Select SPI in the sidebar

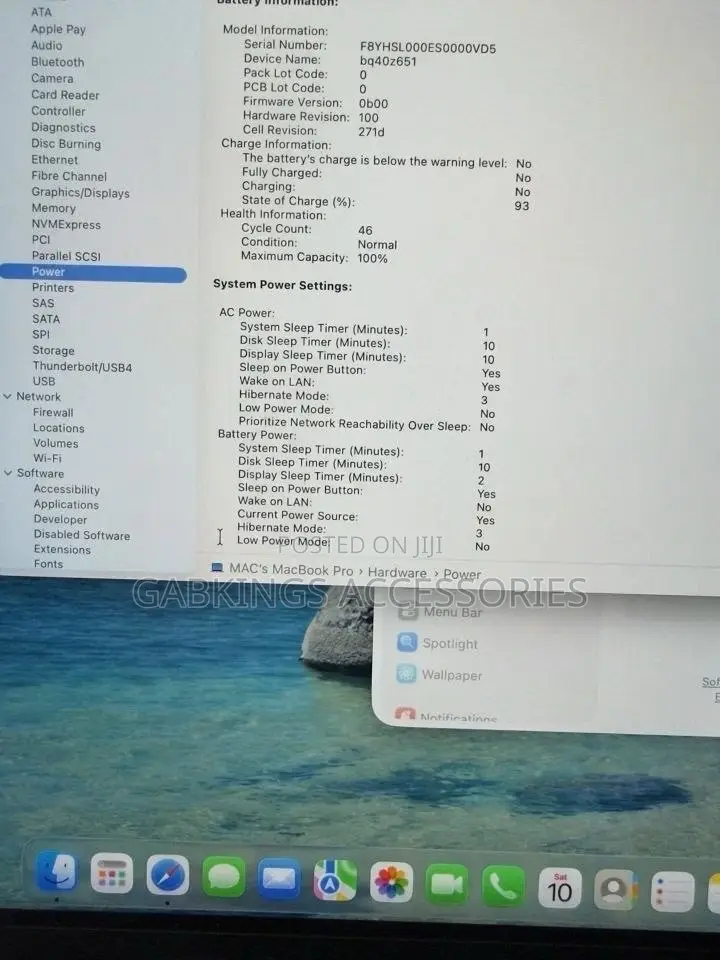[x=41, y=334]
